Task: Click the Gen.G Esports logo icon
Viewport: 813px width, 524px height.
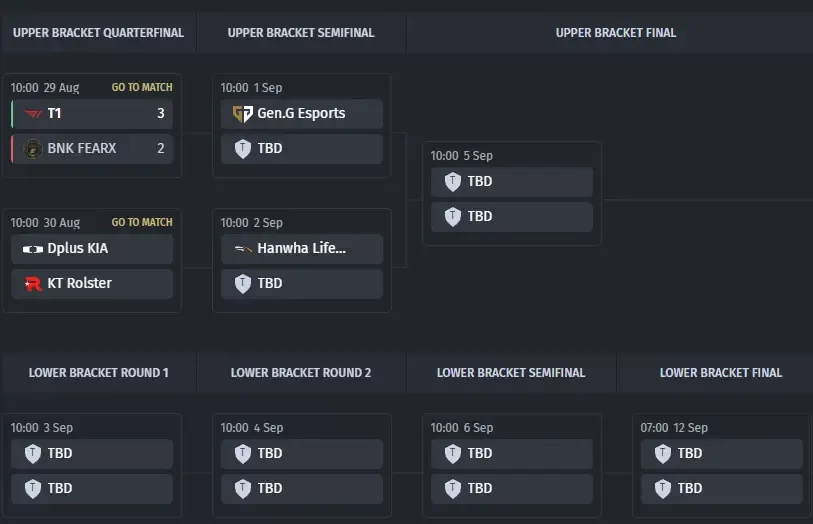Action: point(243,114)
